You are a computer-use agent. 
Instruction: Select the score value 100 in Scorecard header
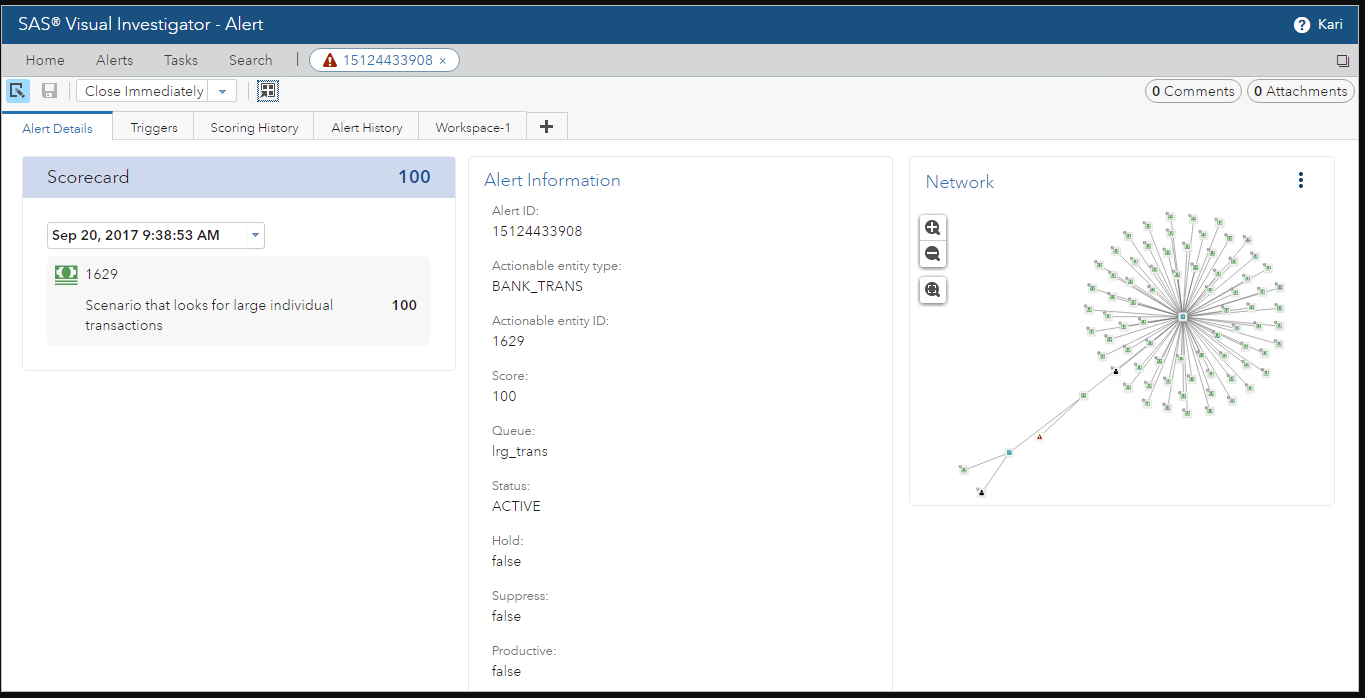click(413, 176)
